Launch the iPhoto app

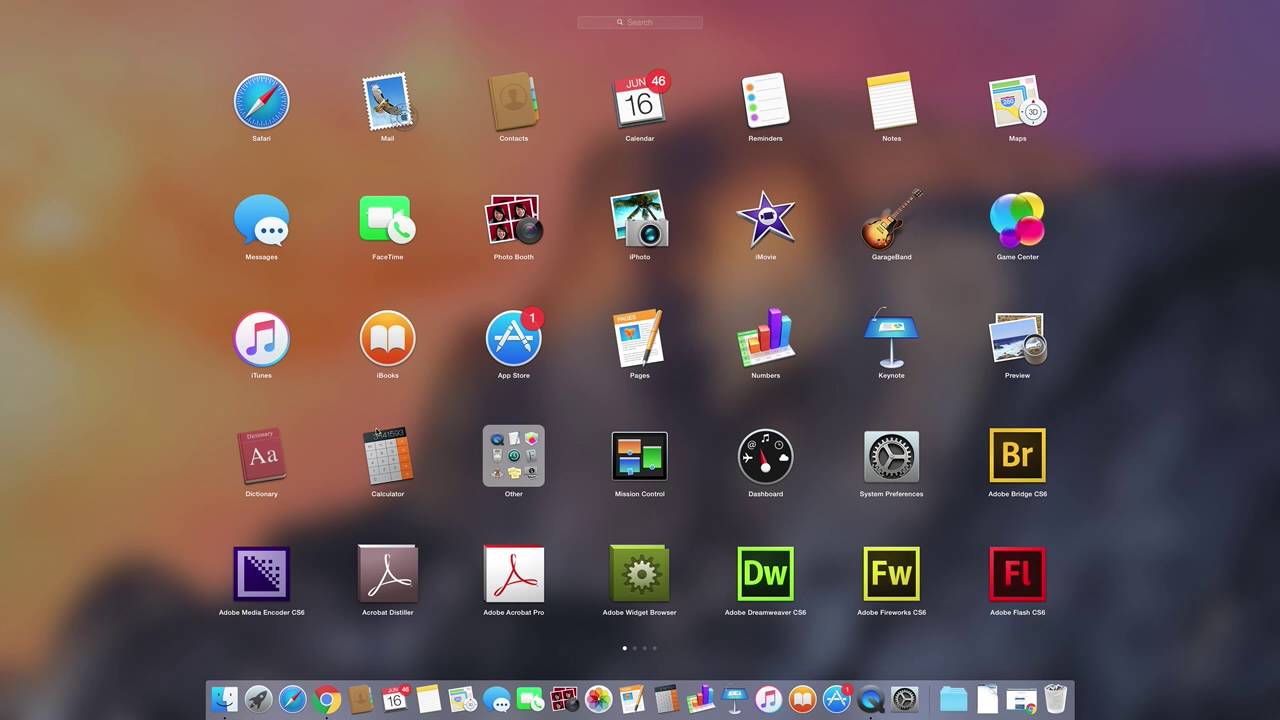coord(640,220)
